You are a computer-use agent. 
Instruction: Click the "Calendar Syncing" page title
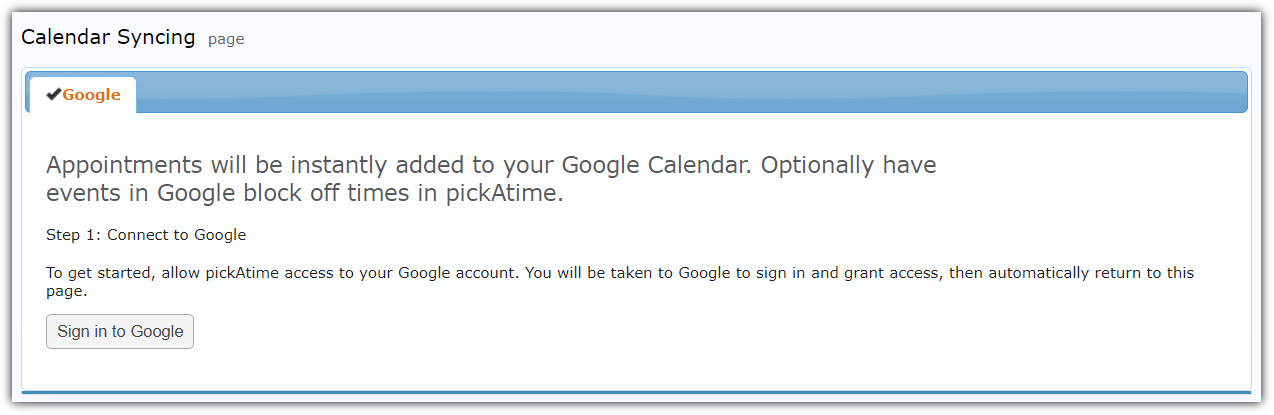[108, 38]
